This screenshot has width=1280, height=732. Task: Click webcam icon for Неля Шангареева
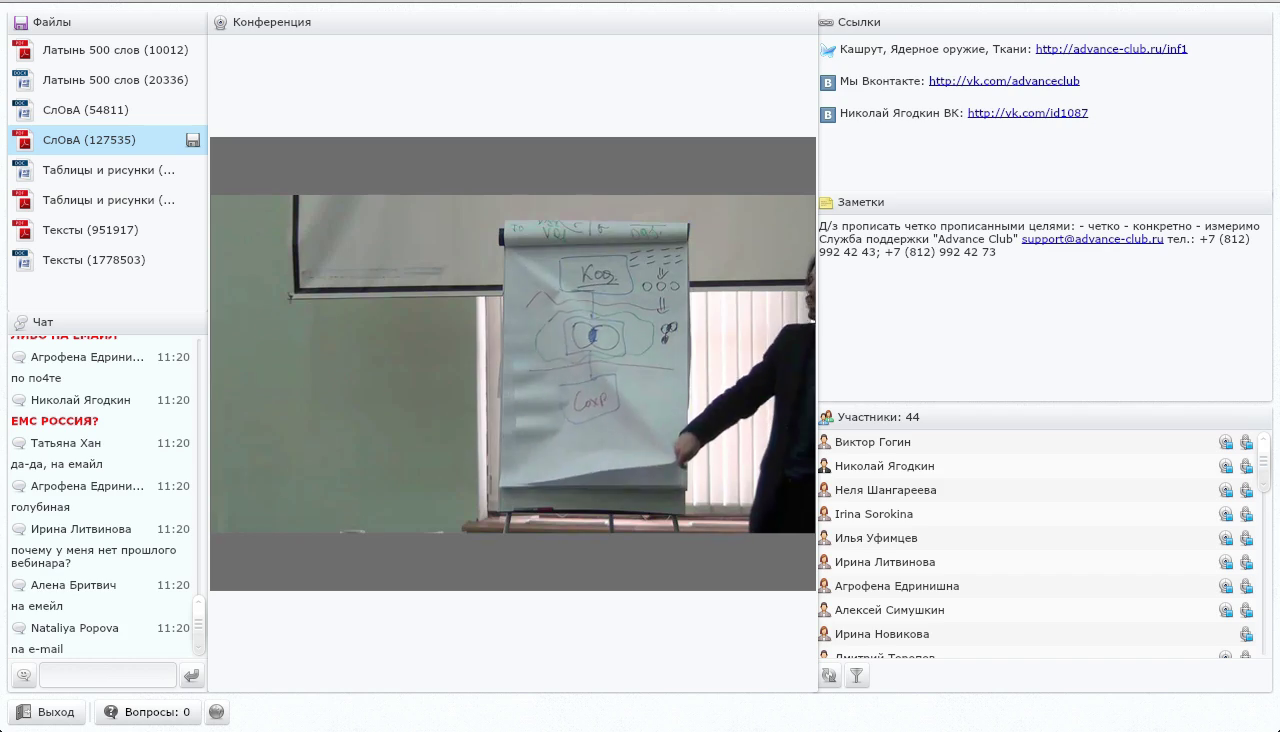pyautogui.click(x=1225, y=490)
